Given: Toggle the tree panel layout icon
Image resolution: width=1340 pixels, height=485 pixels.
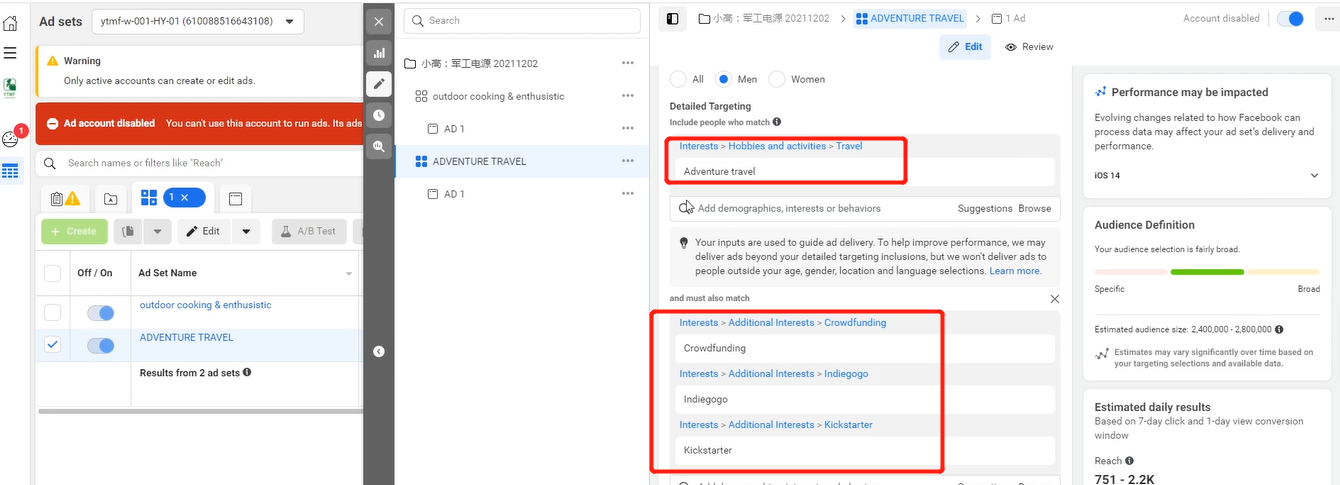Looking at the screenshot, I should pos(673,18).
